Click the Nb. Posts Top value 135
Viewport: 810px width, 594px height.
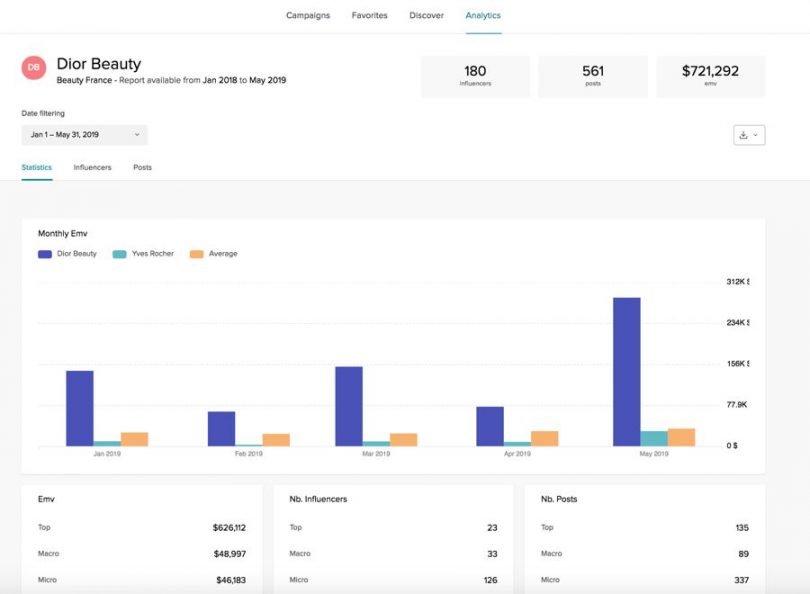click(x=742, y=527)
